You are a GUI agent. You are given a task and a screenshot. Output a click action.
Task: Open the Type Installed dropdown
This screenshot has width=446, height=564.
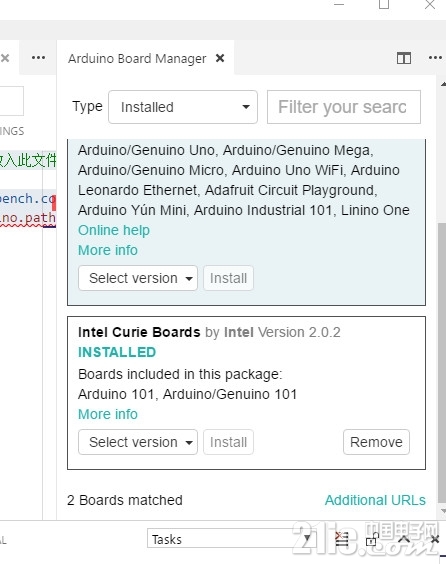coord(183,107)
